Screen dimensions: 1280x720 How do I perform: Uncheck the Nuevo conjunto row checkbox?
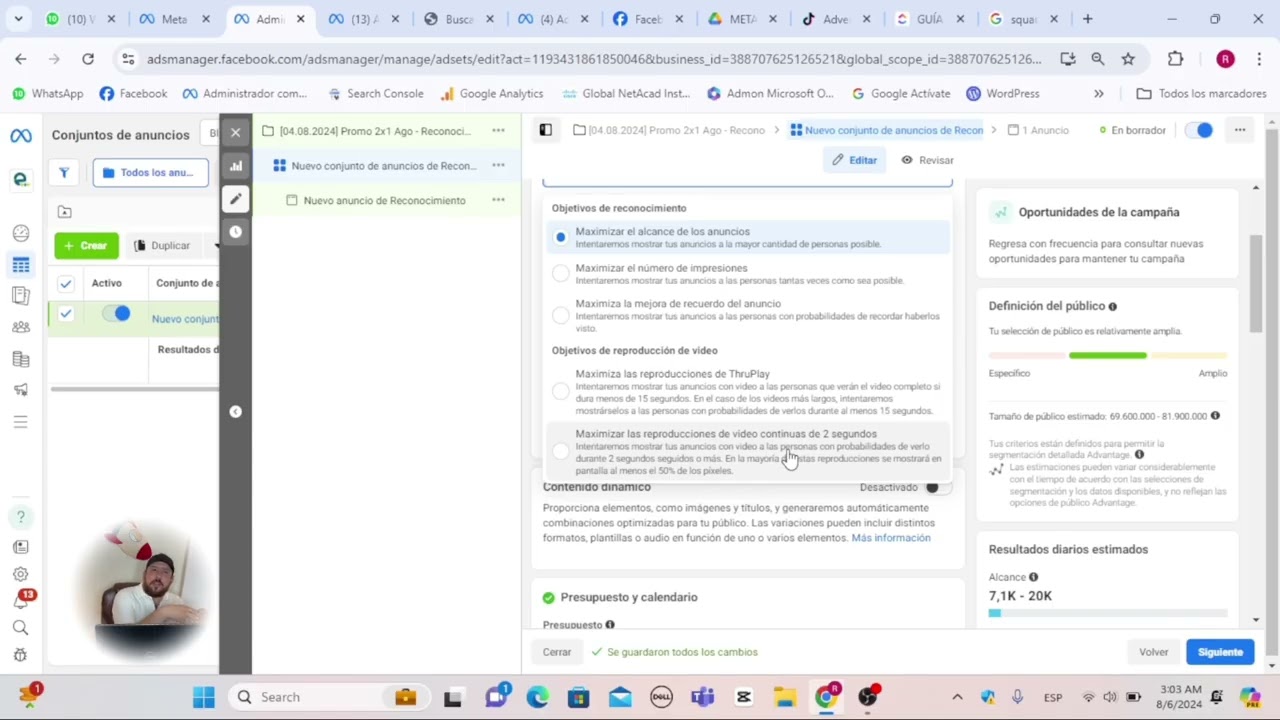[66, 314]
